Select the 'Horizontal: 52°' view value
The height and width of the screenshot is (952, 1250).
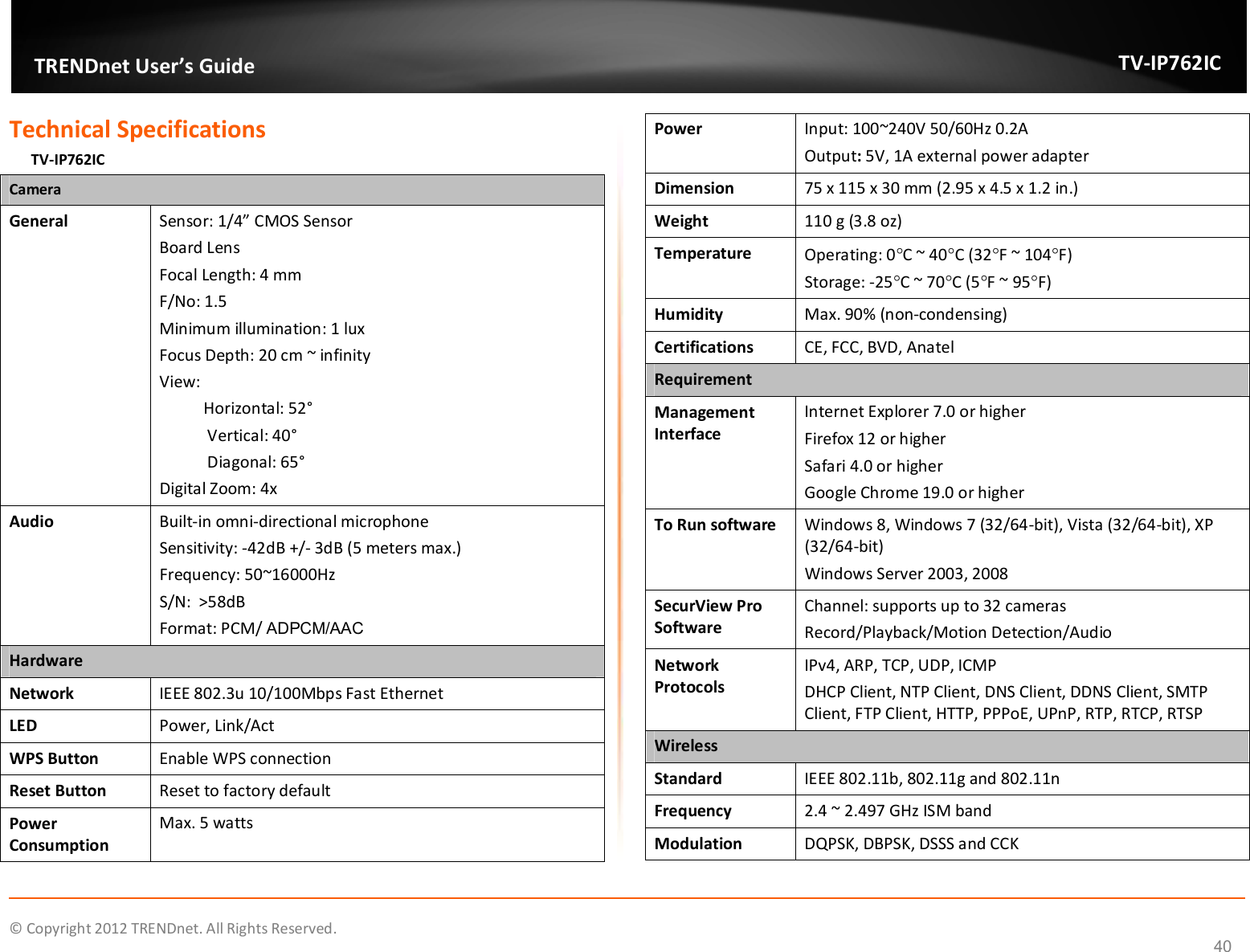[x=258, y=408]
